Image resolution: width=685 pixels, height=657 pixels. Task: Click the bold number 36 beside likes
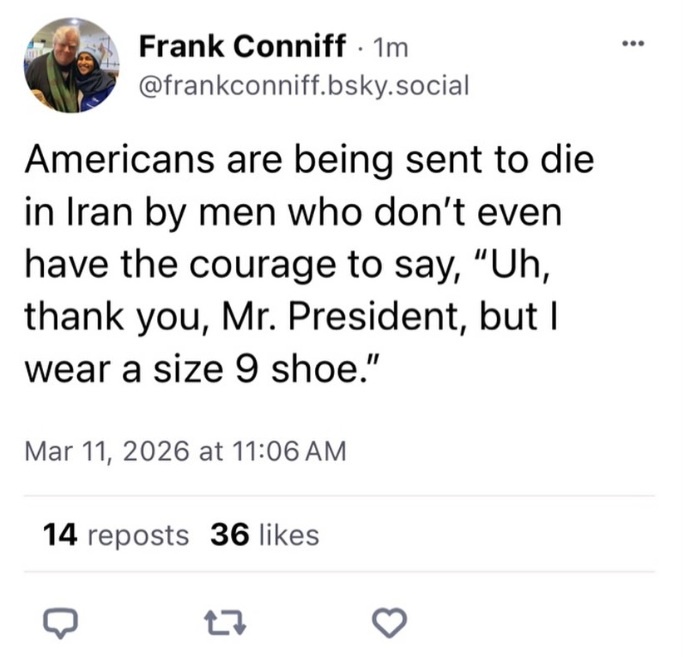point(229,535)
